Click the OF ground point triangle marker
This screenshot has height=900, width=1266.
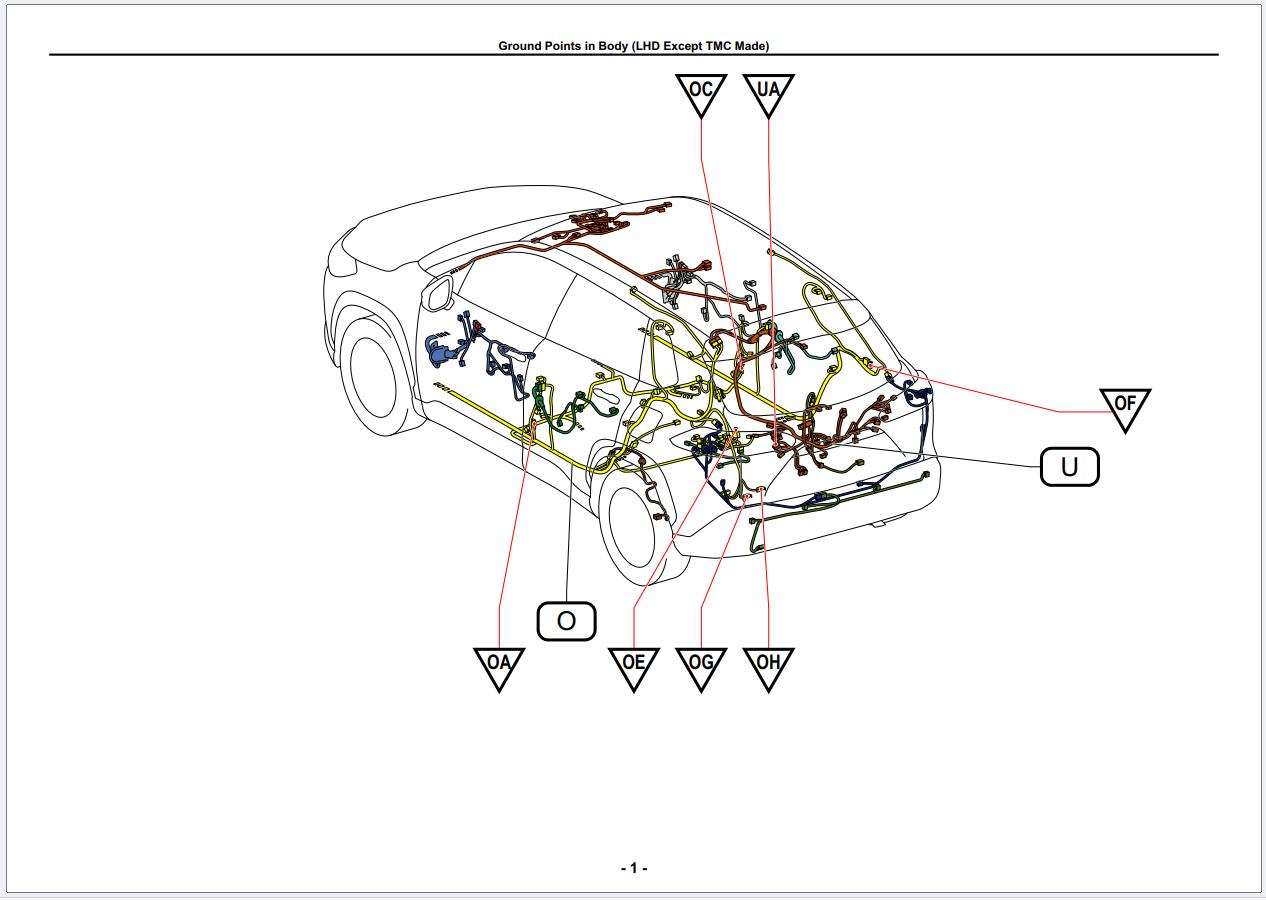[1124, 408]
